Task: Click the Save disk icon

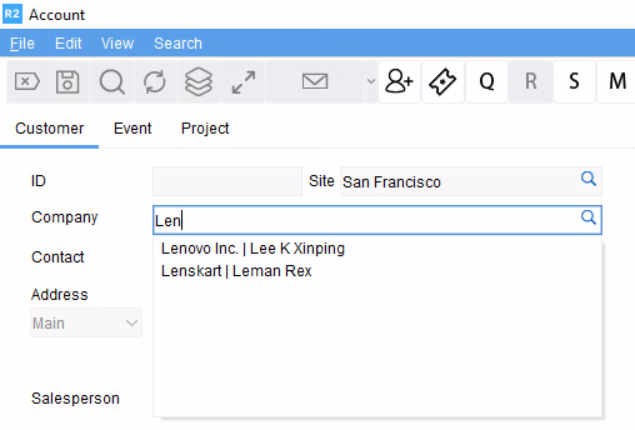Action: click(x=68, y=82)
